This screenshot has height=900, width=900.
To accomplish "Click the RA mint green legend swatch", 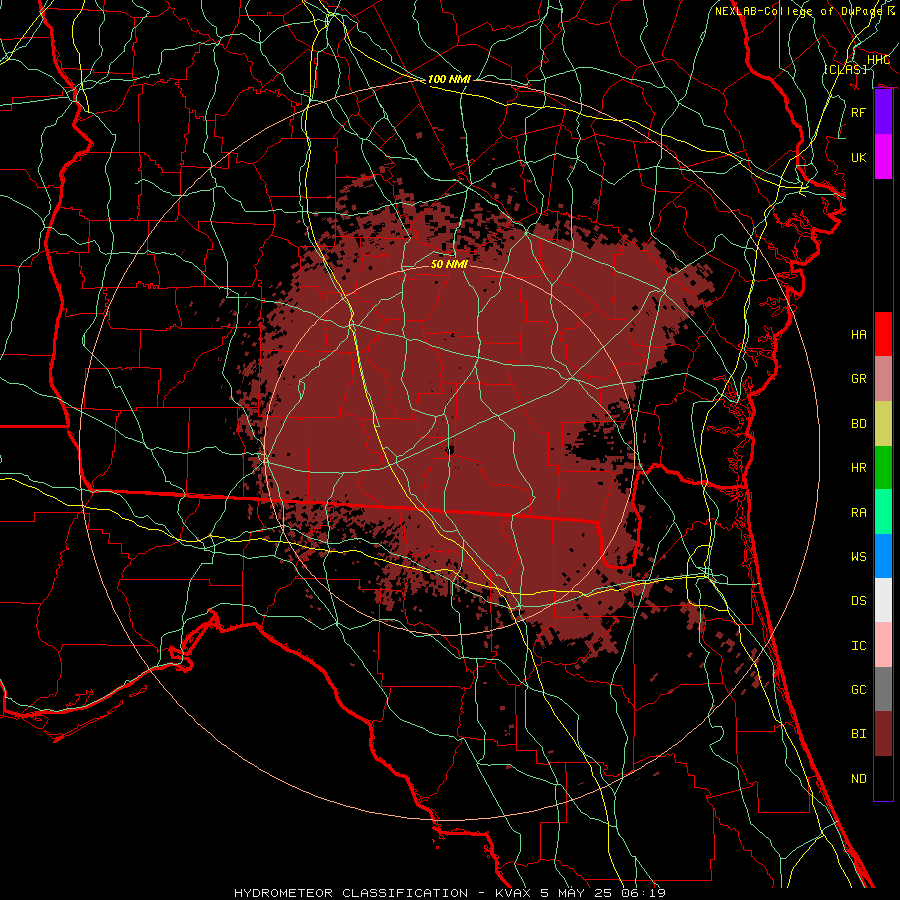I will click(883, 512).
